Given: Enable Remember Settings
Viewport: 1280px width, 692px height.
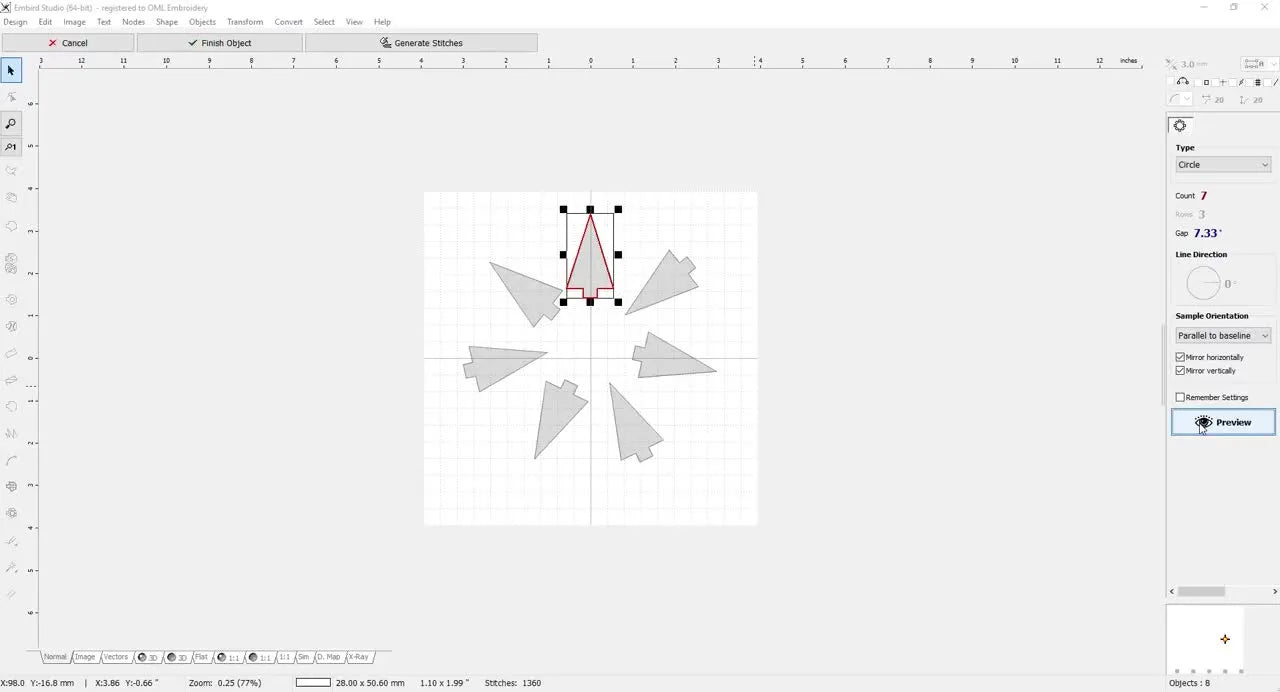Looking at the screenshot, I should pos(1180,397).
